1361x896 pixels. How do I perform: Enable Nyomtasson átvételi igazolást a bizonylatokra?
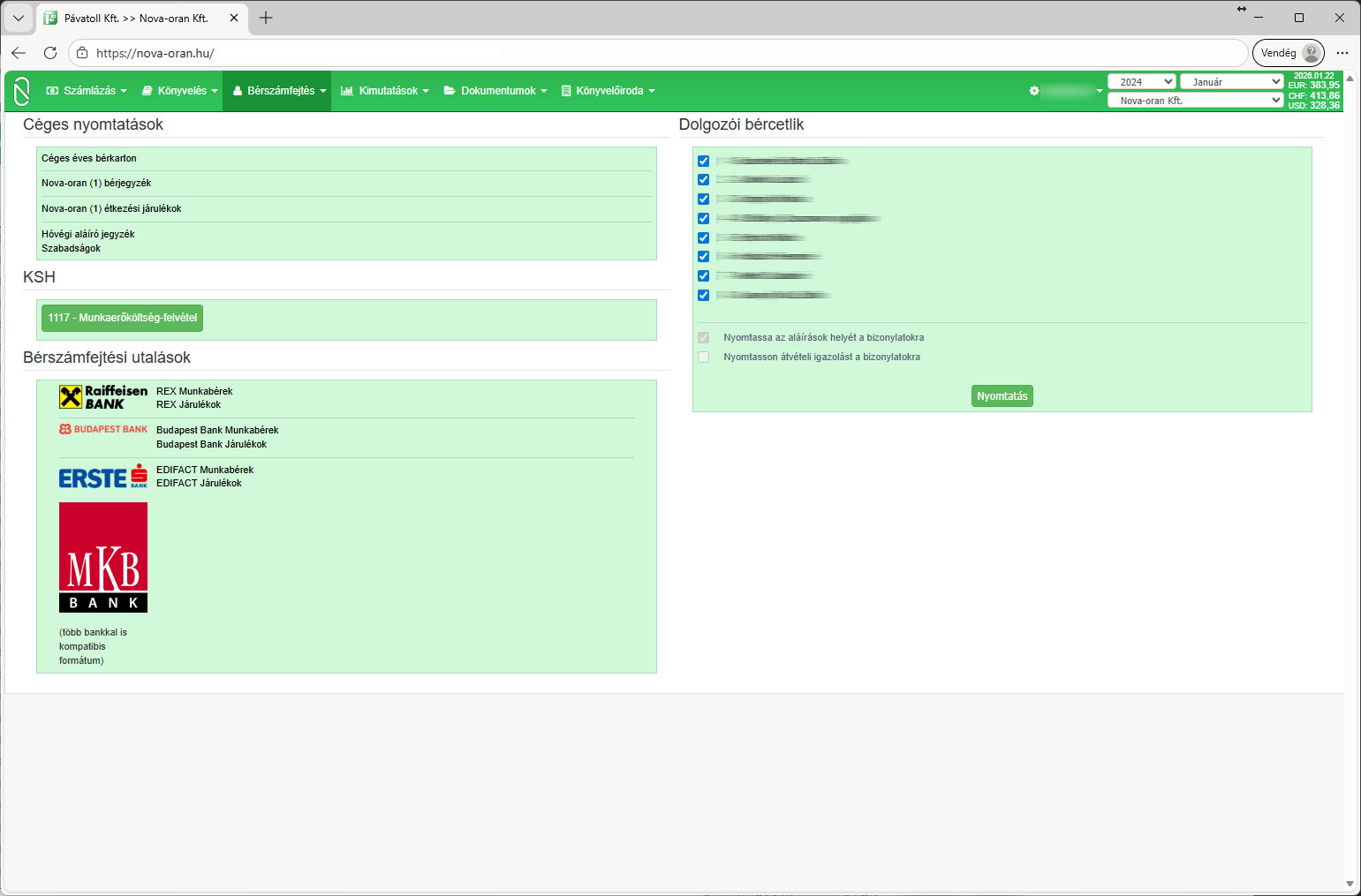(704, 357)
